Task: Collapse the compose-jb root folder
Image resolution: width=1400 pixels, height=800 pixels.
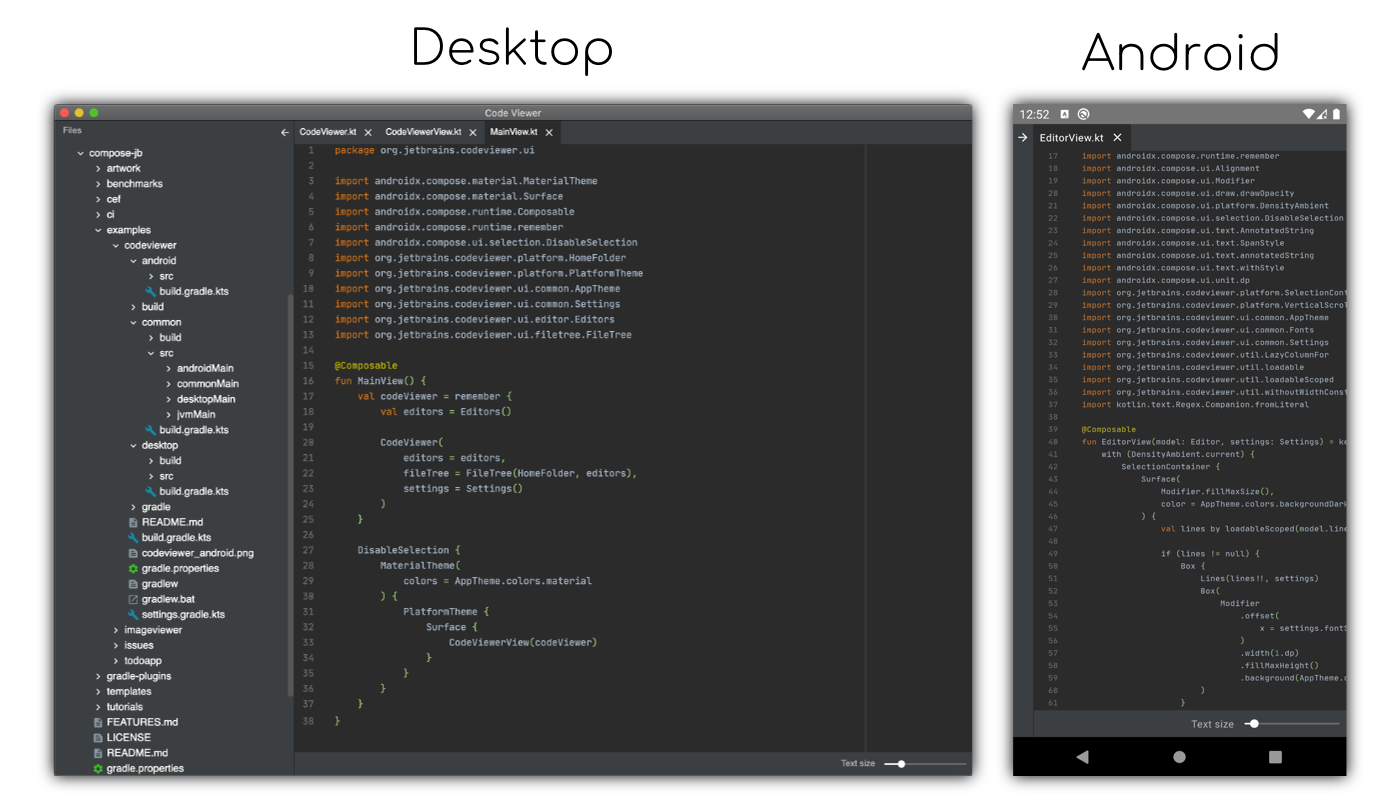Action: (81, 153)
